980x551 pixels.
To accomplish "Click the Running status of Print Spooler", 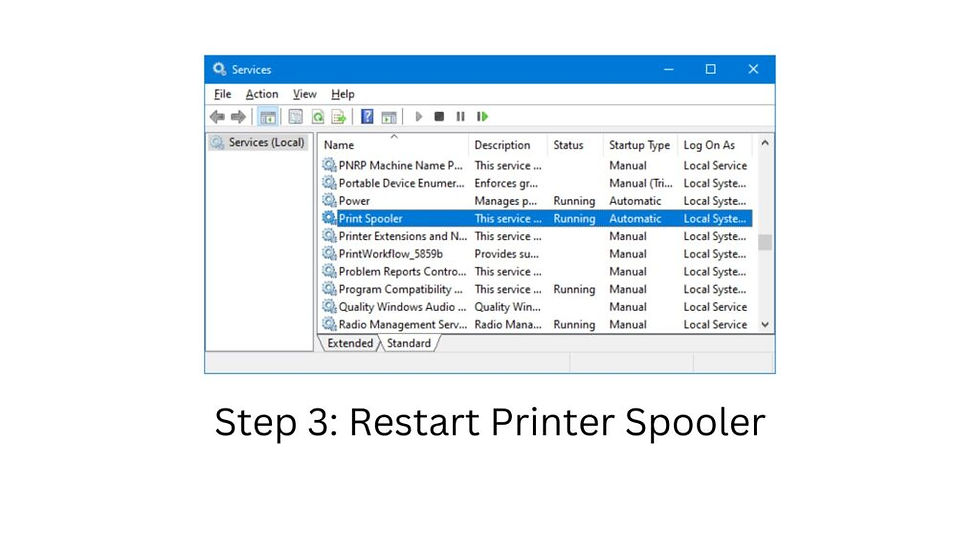I will pos(574,219).
